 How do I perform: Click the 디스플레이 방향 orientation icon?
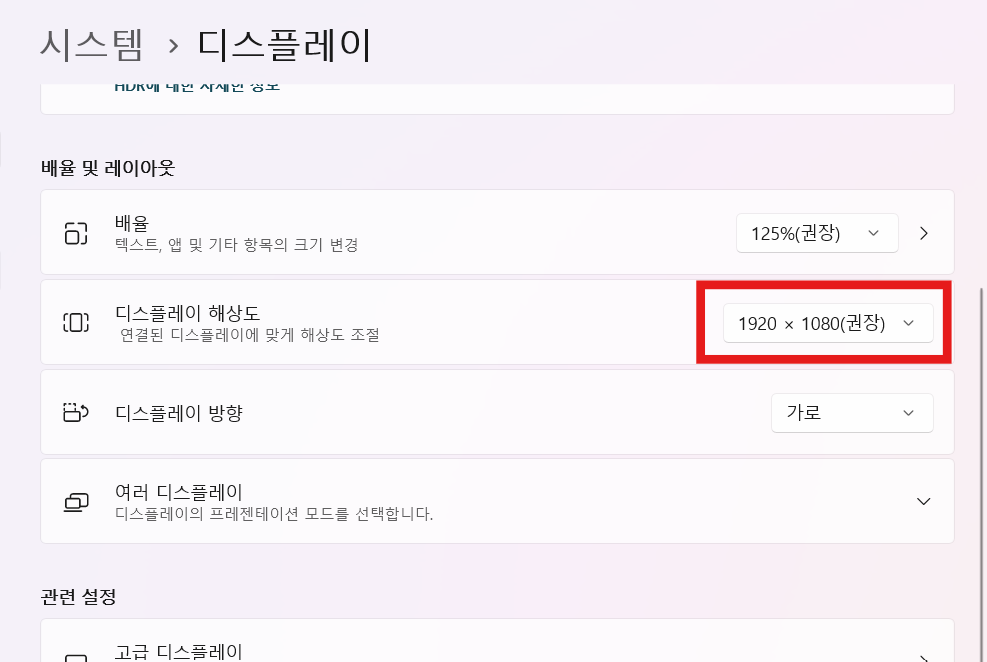(x=75, y=412)
